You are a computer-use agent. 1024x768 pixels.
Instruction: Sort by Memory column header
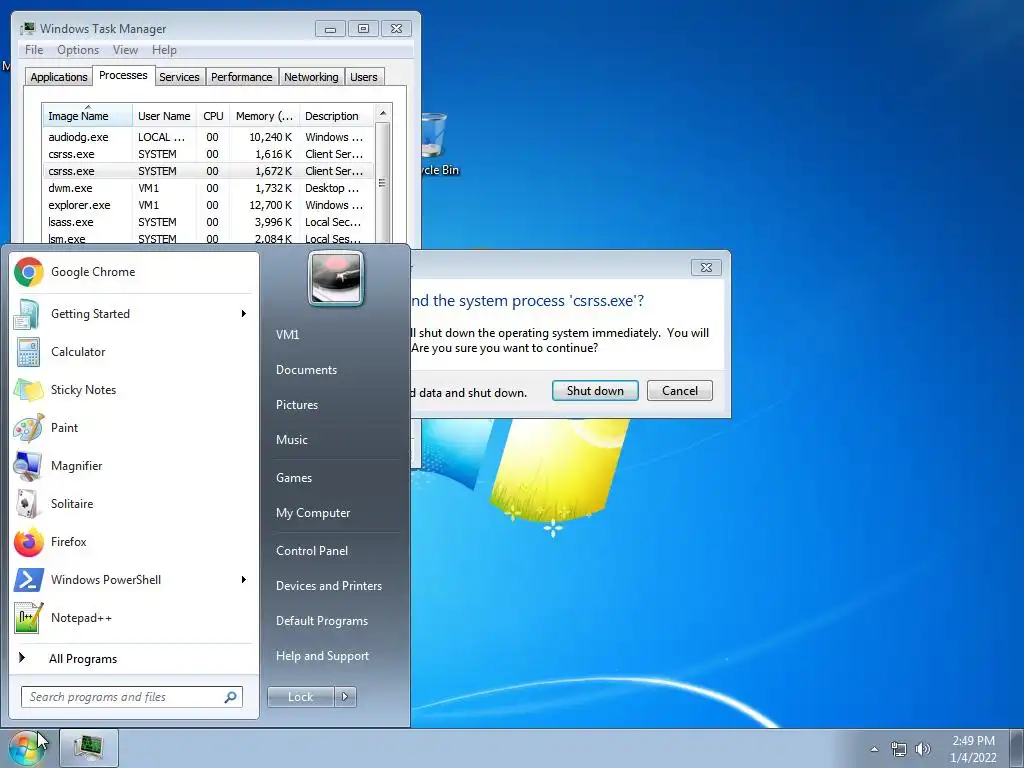coord(264,116)
